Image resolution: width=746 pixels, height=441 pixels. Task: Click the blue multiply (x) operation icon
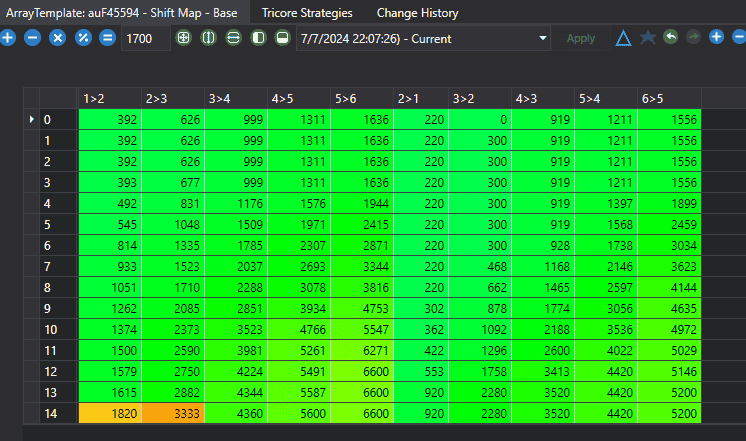click(x=58, y=38)
